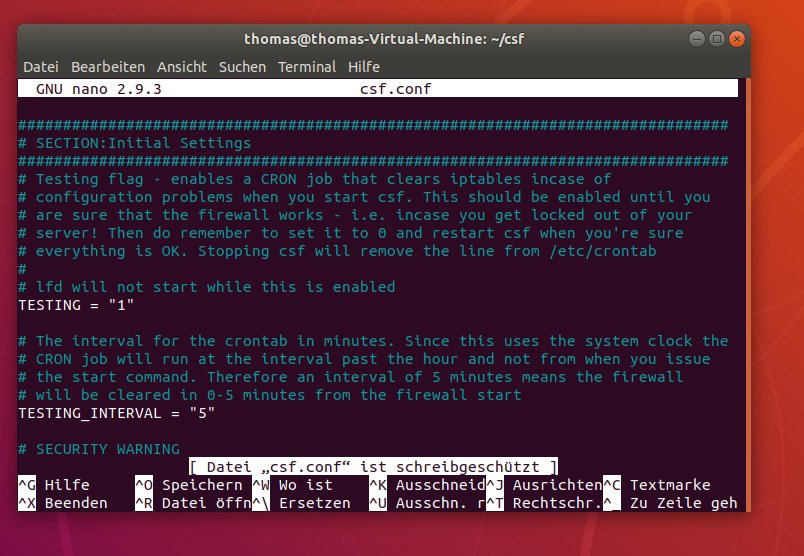This screenshot has height=556, width=804.
Task: Open the Datei menu
Action: [41, 67]
